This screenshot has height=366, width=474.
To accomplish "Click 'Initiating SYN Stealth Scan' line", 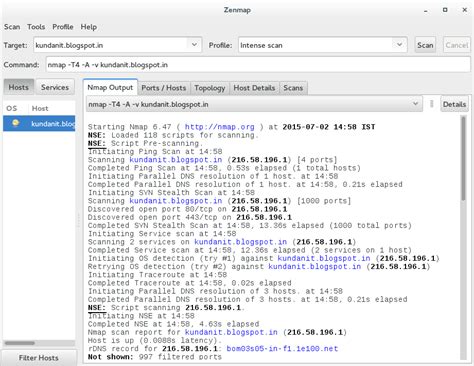I will click(x=171, y=192).
